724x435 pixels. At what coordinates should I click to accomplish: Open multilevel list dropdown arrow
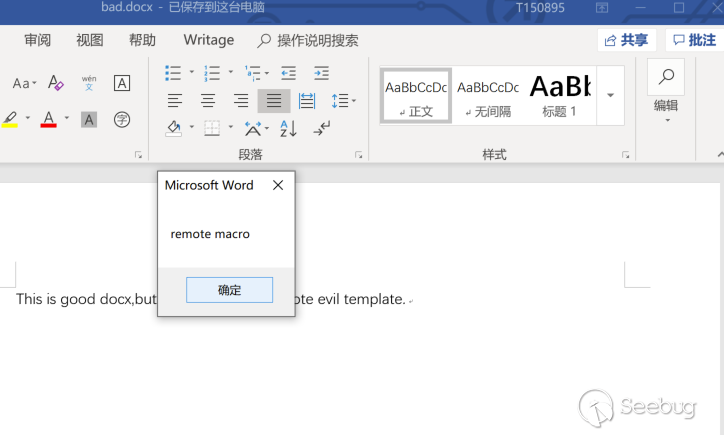267,73
